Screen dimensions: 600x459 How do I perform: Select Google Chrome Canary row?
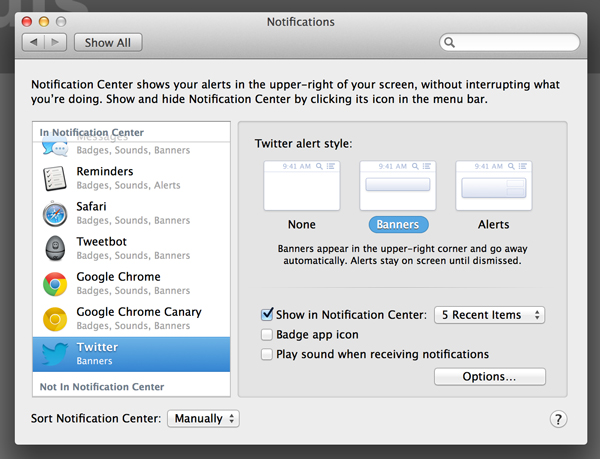131,319
